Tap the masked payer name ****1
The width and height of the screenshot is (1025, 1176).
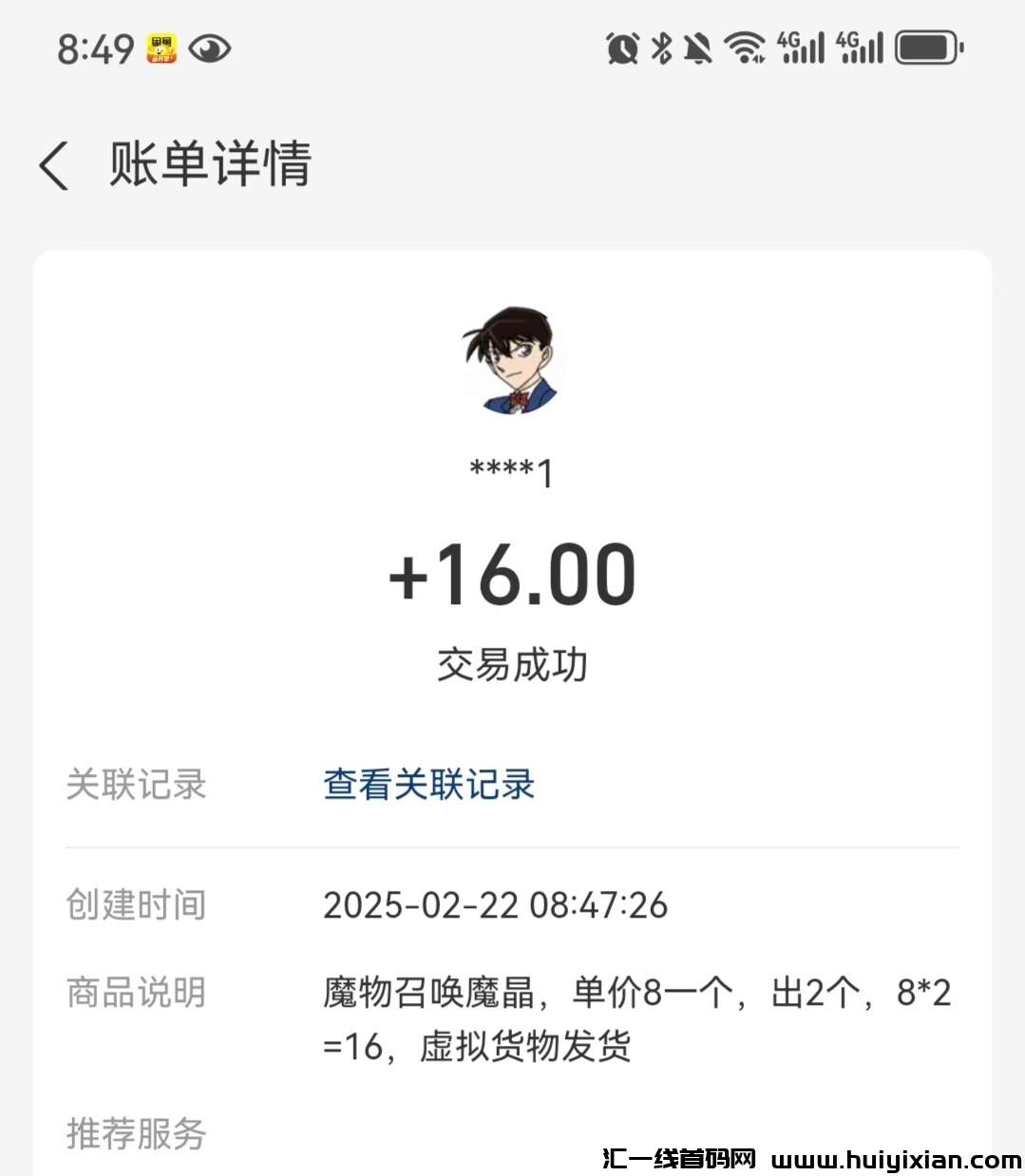512,471
